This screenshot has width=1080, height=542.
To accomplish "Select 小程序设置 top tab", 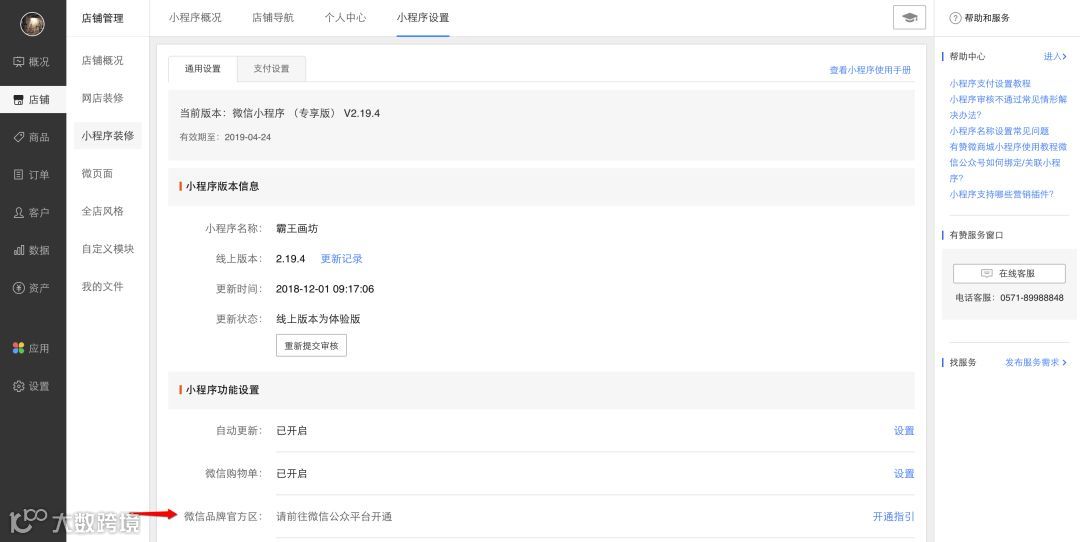I will [423, 18].
